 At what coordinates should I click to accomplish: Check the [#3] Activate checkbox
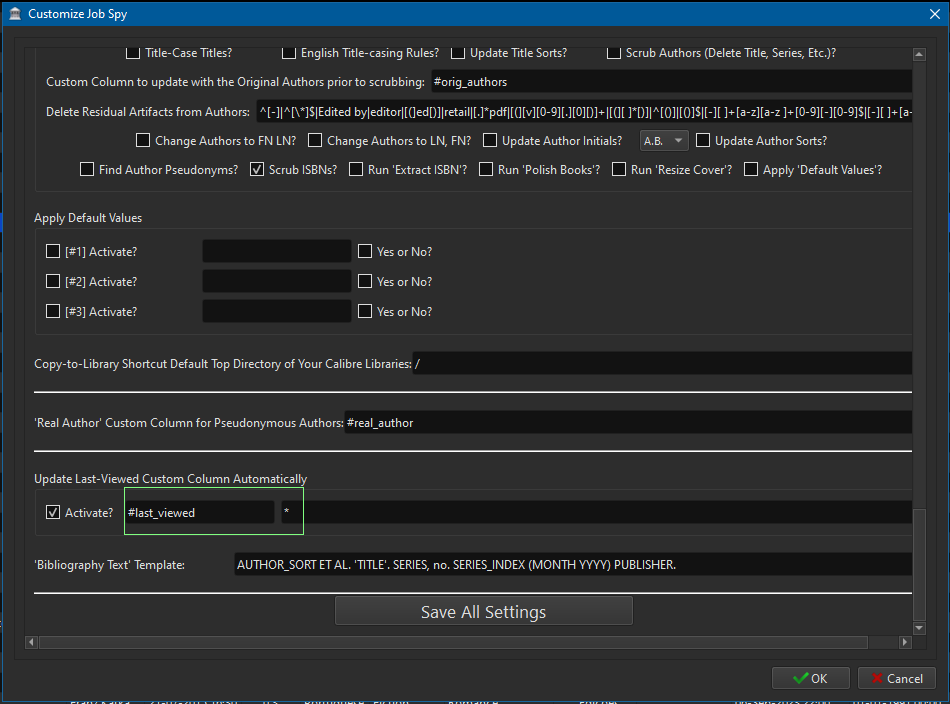(x=53, y=311)
